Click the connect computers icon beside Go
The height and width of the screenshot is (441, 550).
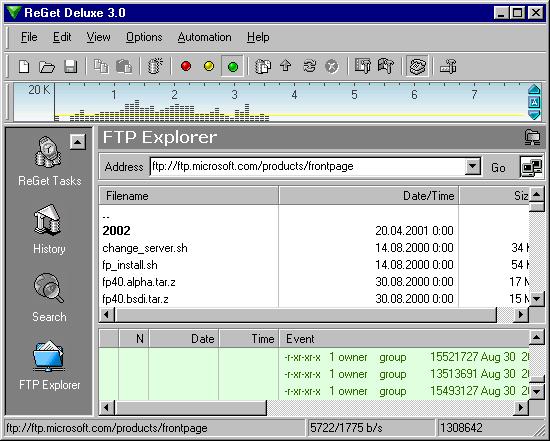[x=531, y=167]
